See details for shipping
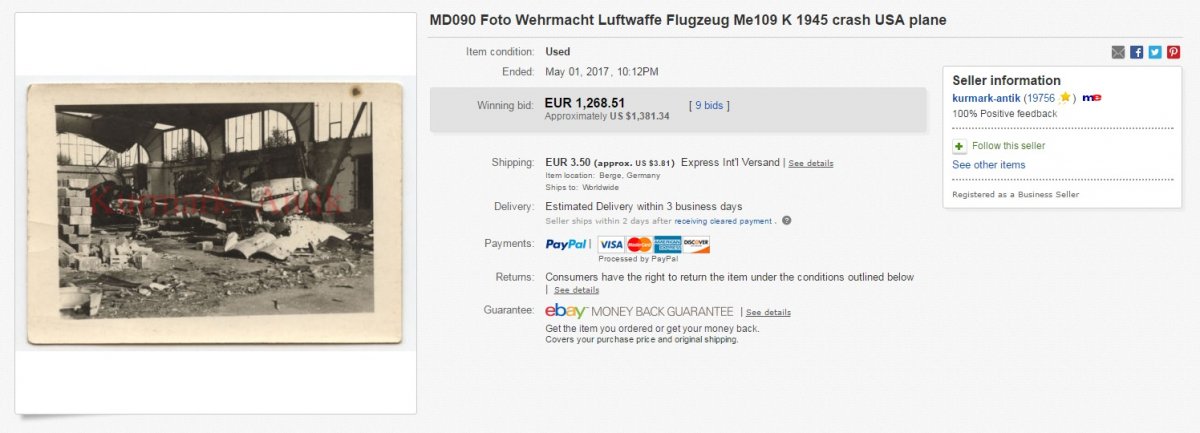This screenshot has width=1200, height=433. [x=810, y=163]
